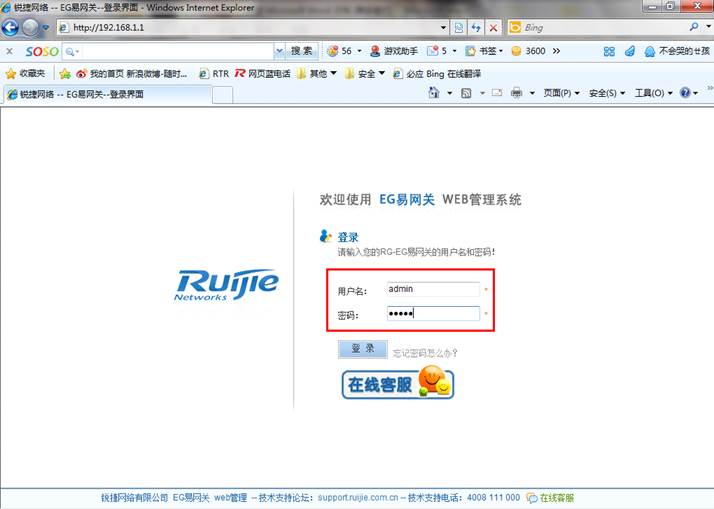Screen dimensions: 714x509
Task: Stop loading with the red X icon
Action: tap(493, 28)
